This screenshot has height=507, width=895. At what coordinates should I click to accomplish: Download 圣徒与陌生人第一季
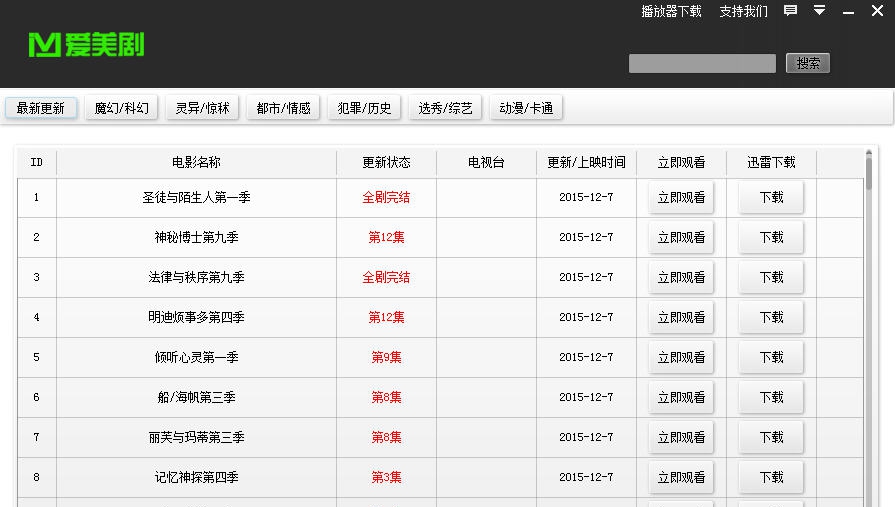(771, 198)
